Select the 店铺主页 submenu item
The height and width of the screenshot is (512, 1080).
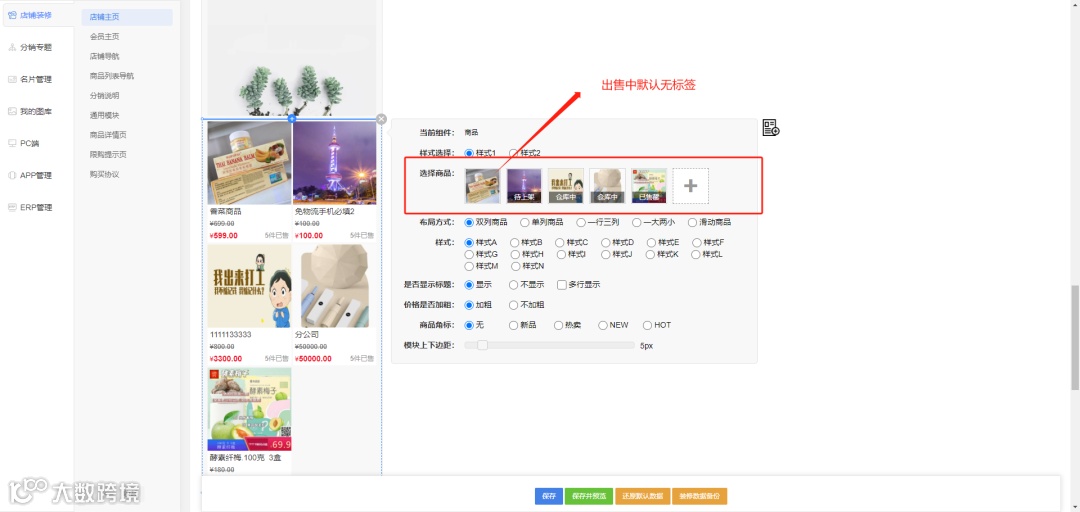(x=127, y=17)
